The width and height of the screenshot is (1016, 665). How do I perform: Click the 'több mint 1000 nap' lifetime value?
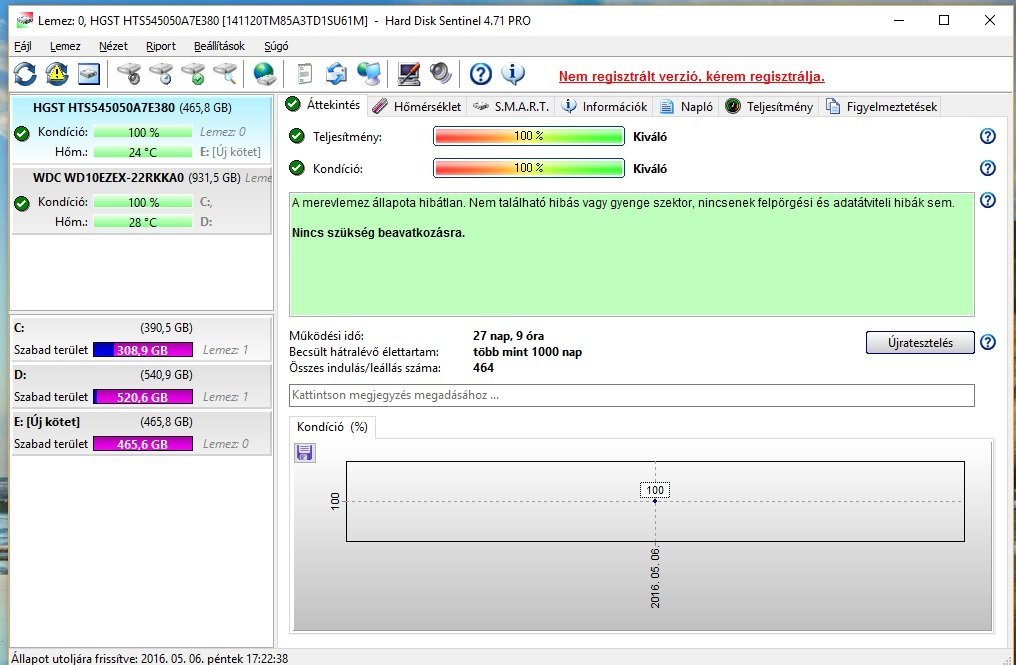(527, 352)
